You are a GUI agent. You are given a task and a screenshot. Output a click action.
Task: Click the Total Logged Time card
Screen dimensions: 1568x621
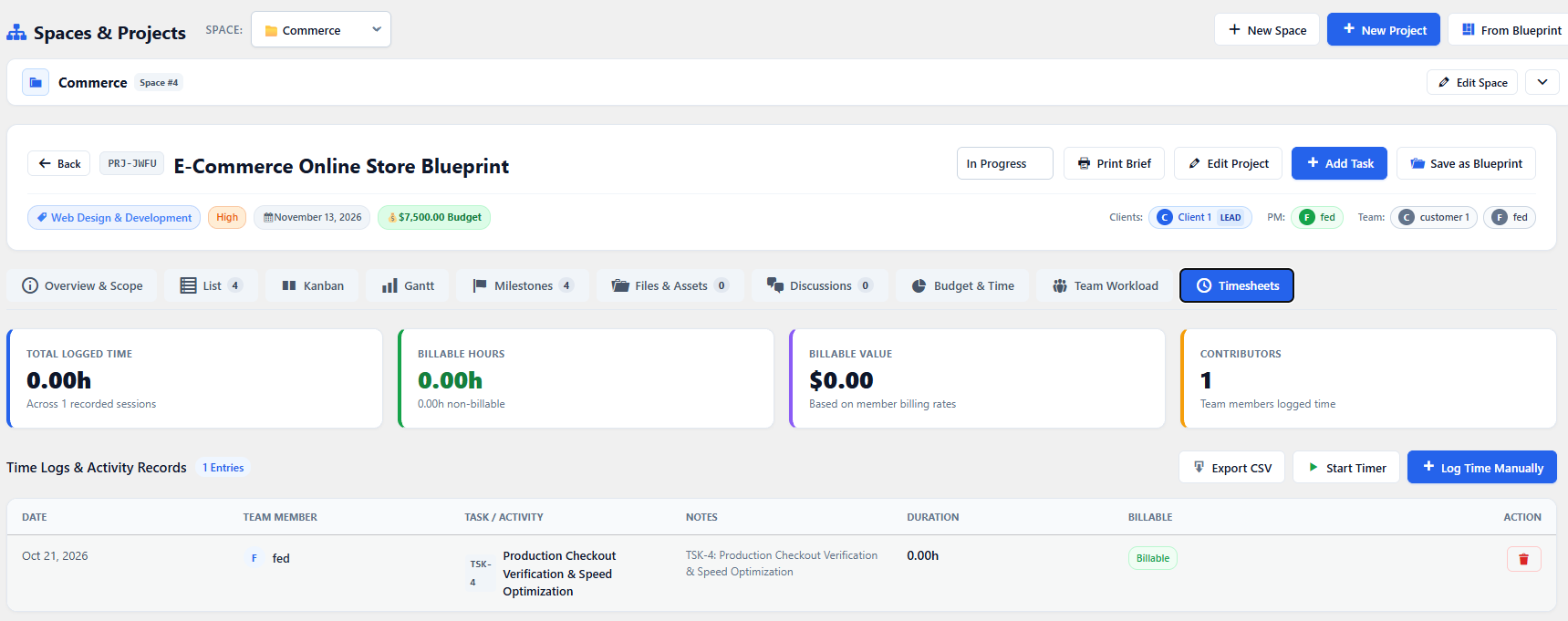(194, 378)
